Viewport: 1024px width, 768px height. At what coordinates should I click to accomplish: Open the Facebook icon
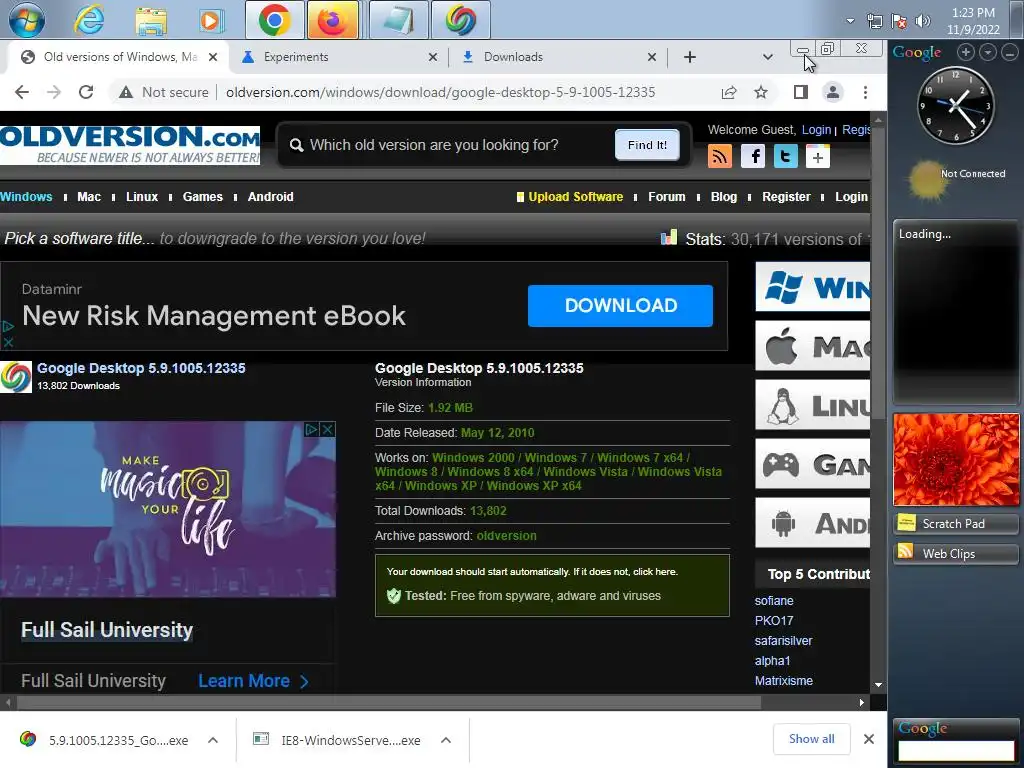[753, 156]
